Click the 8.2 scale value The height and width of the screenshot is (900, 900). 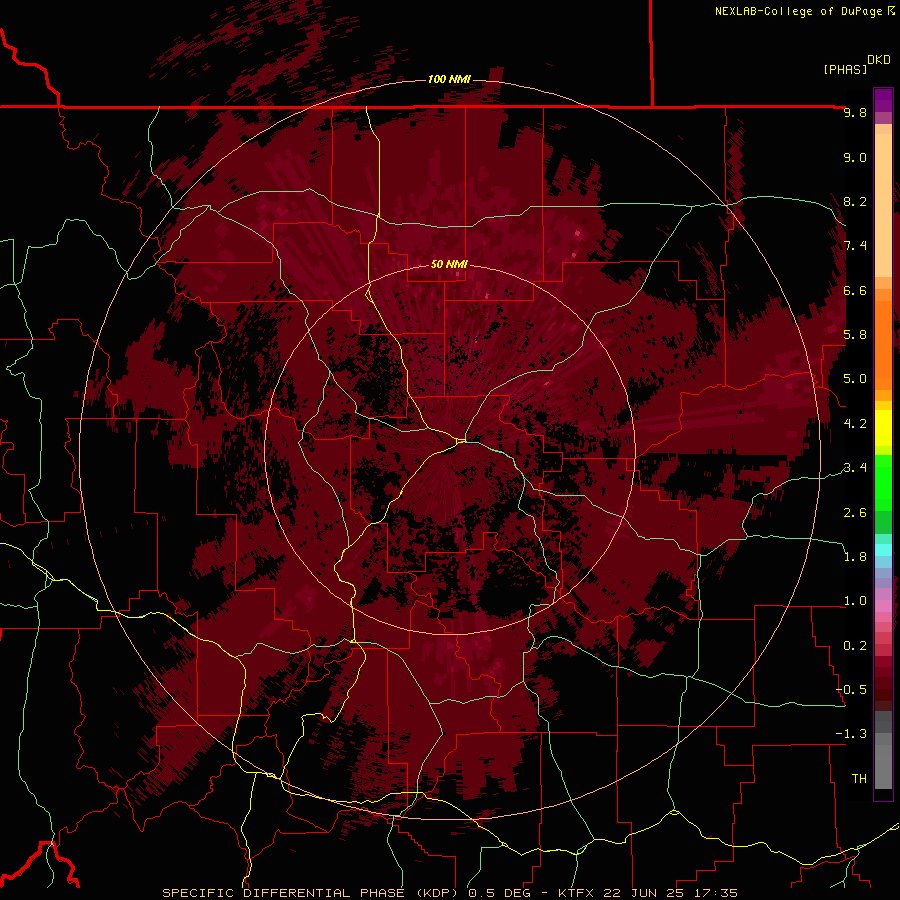[855, 201]
